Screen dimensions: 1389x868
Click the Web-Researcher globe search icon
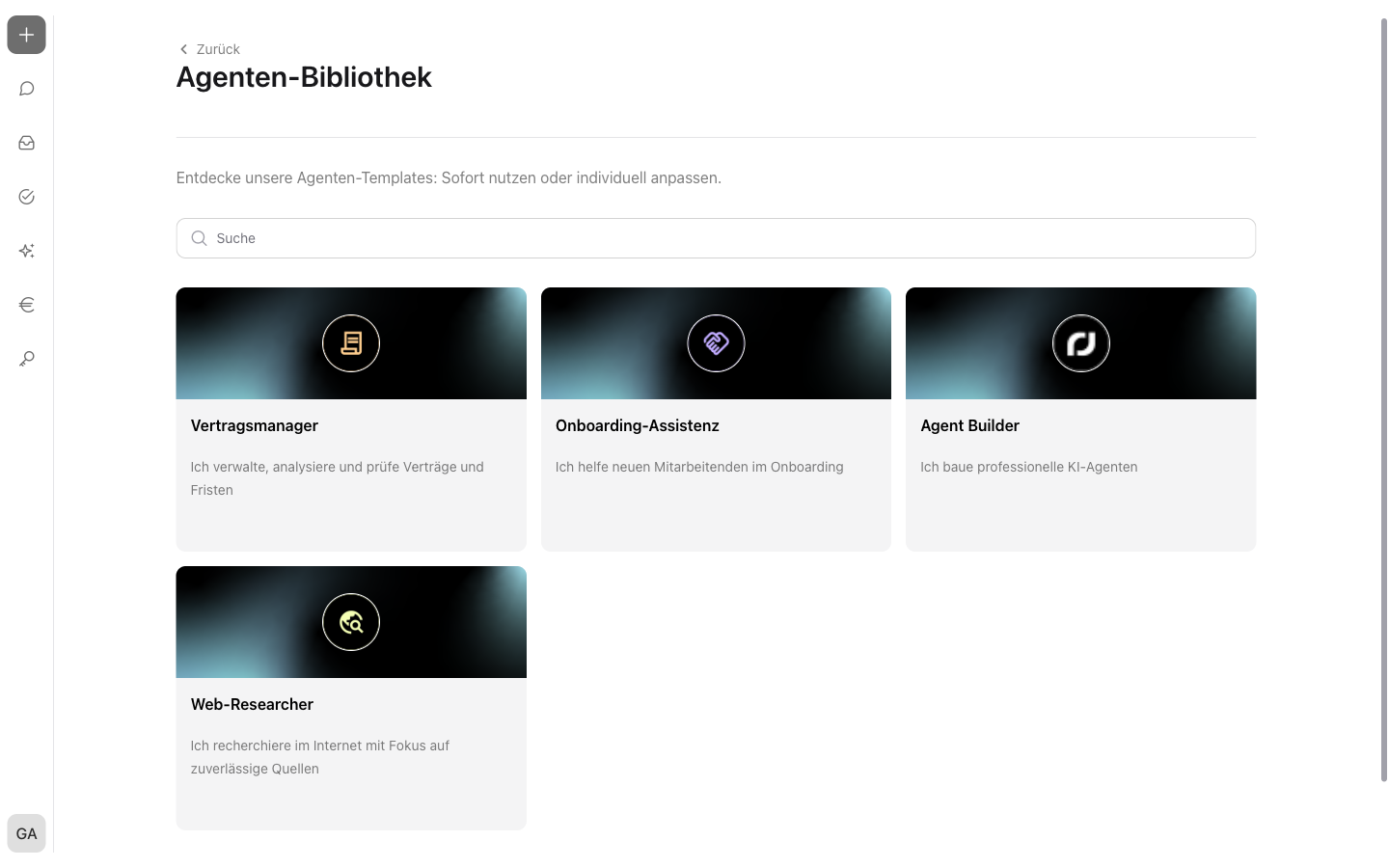pos(351,622)
